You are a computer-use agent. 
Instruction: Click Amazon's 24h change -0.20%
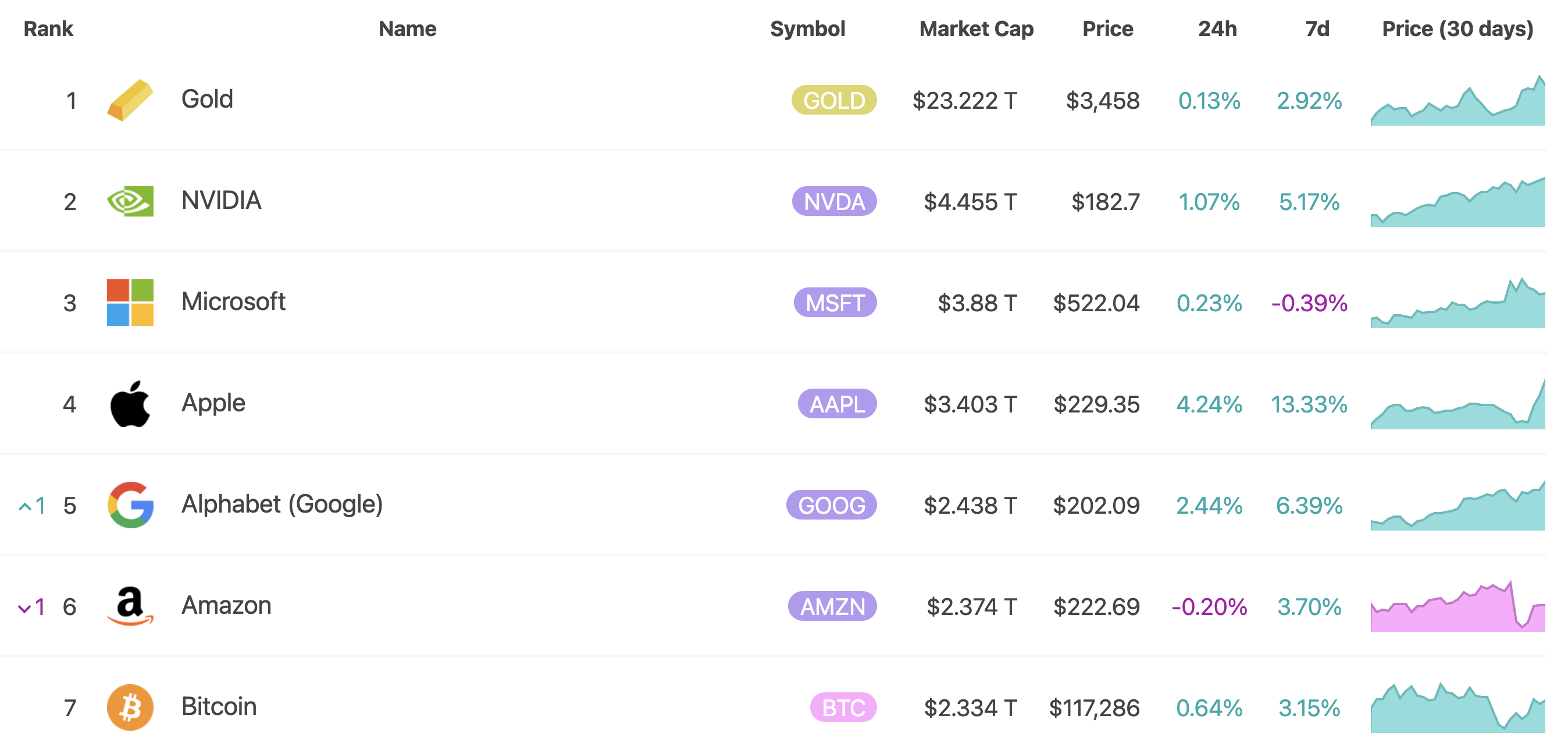coord(1209,607)
